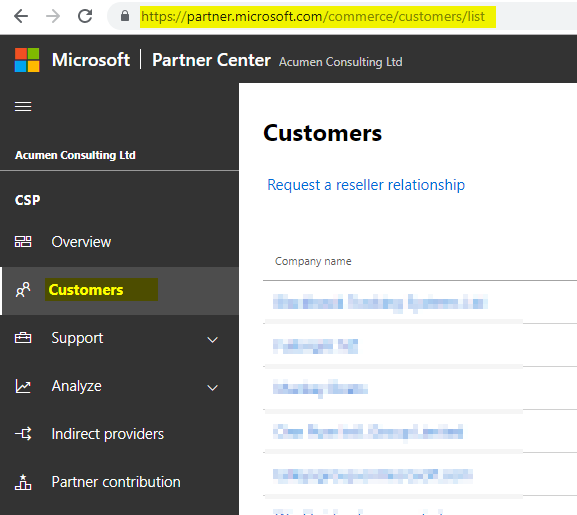Viewport: 577px width, 515px height.
Task: Open the third blurred customer row
Action: click(x=320, y=389)
